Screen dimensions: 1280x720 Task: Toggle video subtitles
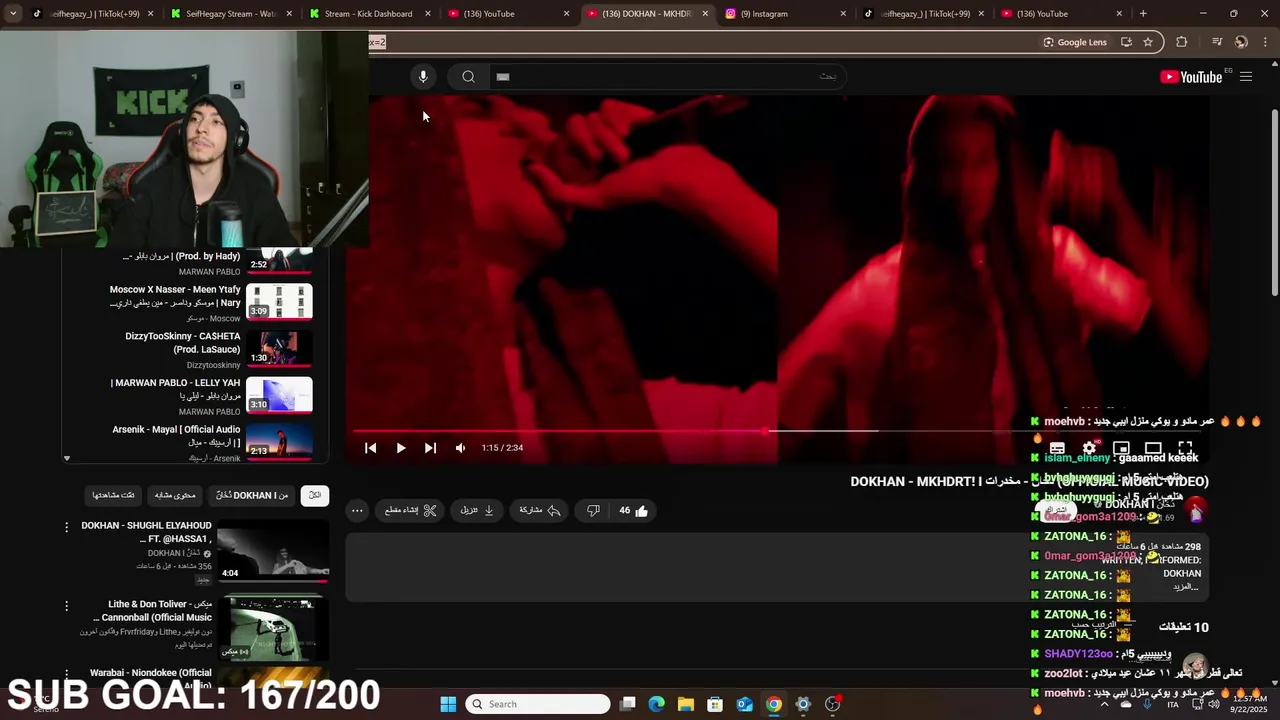(x=1057, y=448)
